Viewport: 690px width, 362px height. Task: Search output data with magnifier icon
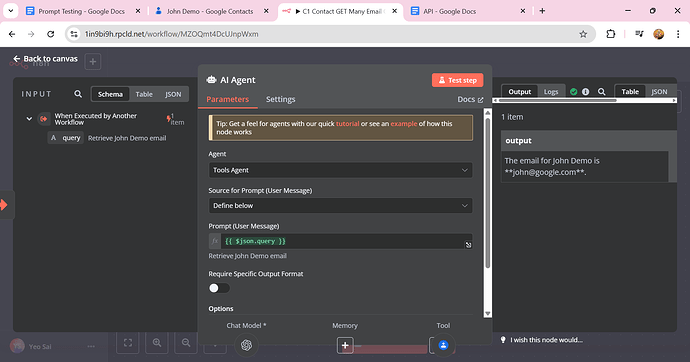(601, 91)
